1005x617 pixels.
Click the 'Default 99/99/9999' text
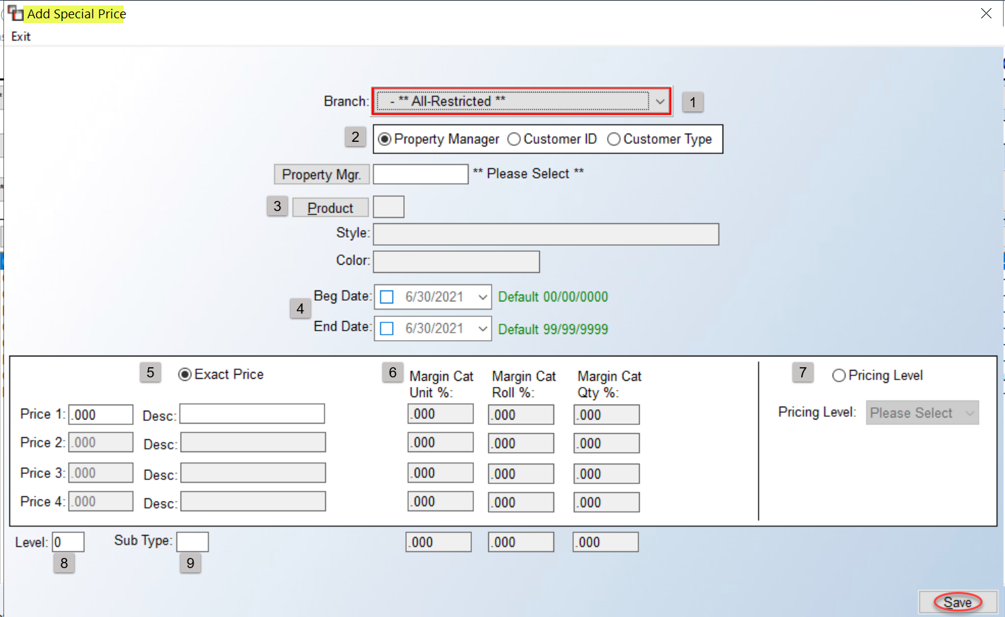coord(553,329)
